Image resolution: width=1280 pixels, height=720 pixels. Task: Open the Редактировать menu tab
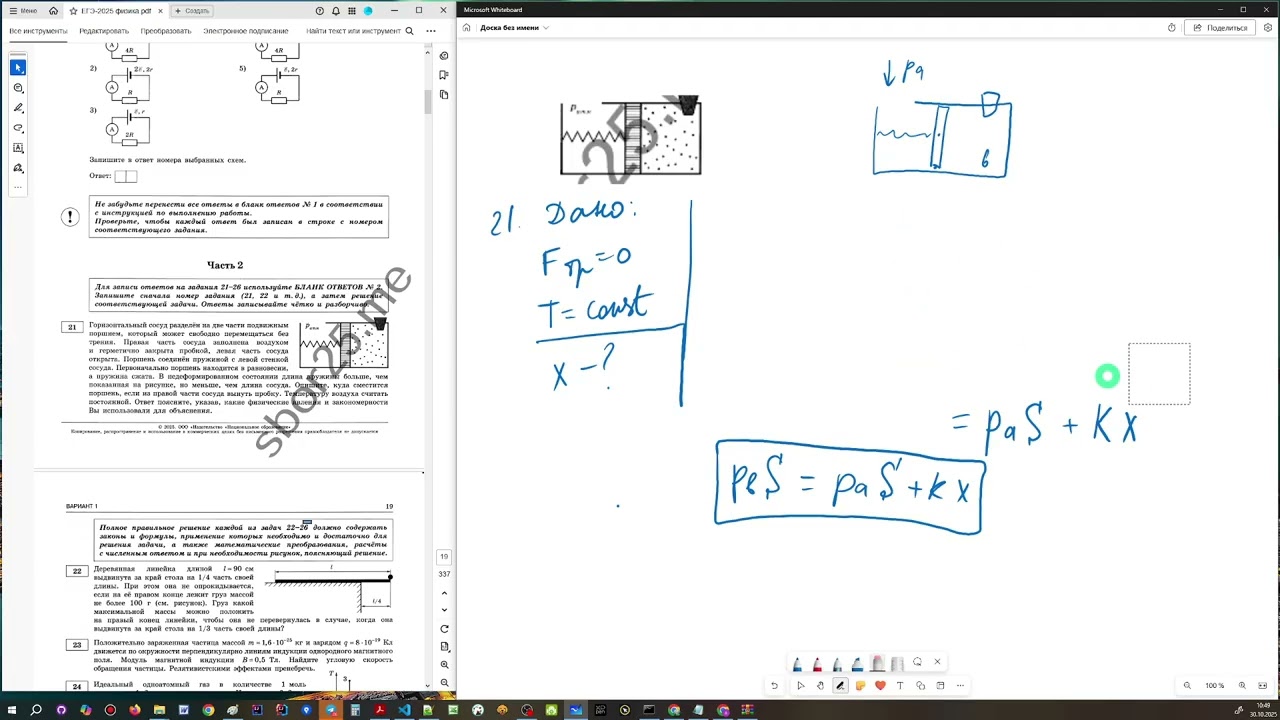coord(104,31)
